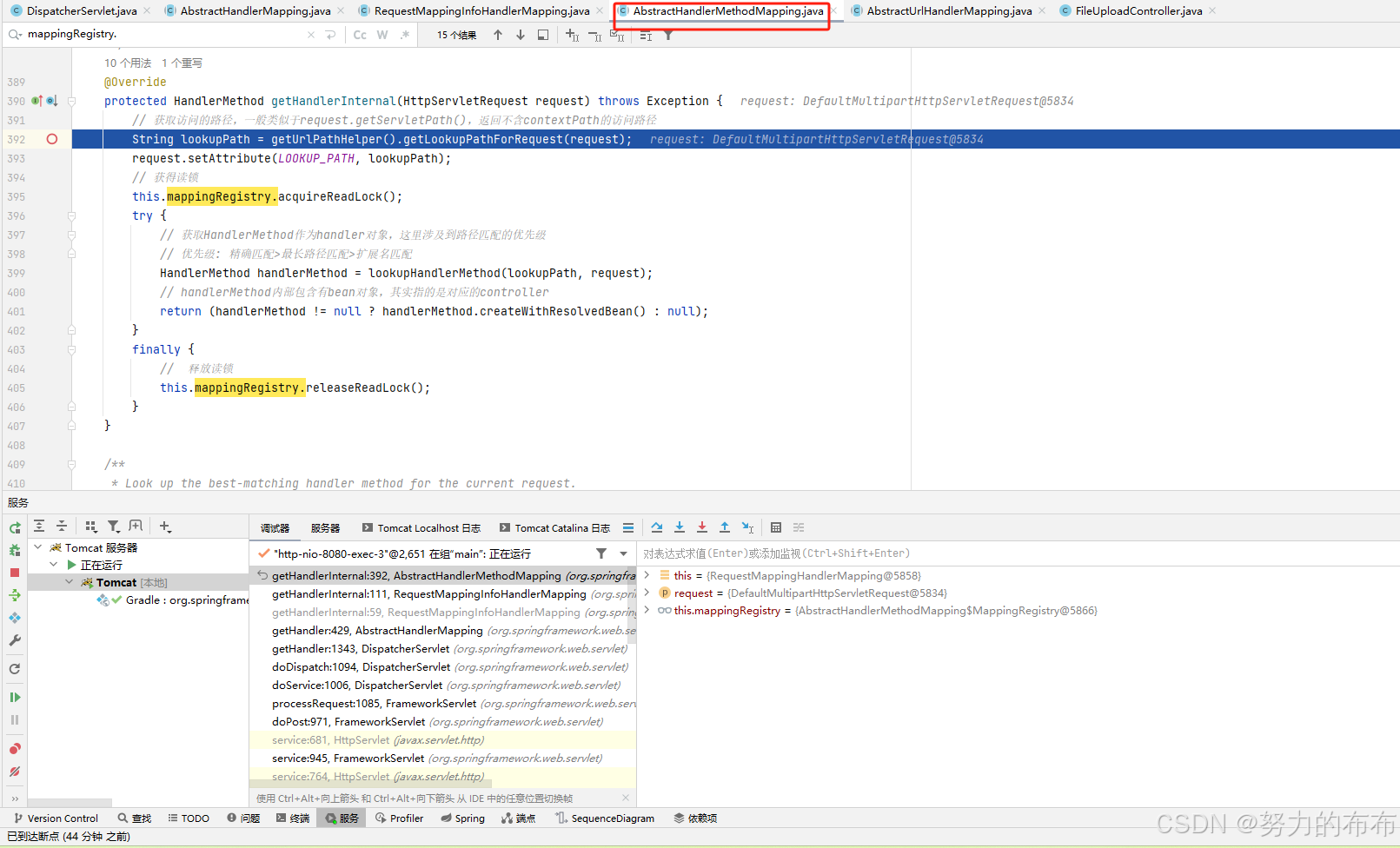Collapse the Tomcat 服务器 tree node

38,547
